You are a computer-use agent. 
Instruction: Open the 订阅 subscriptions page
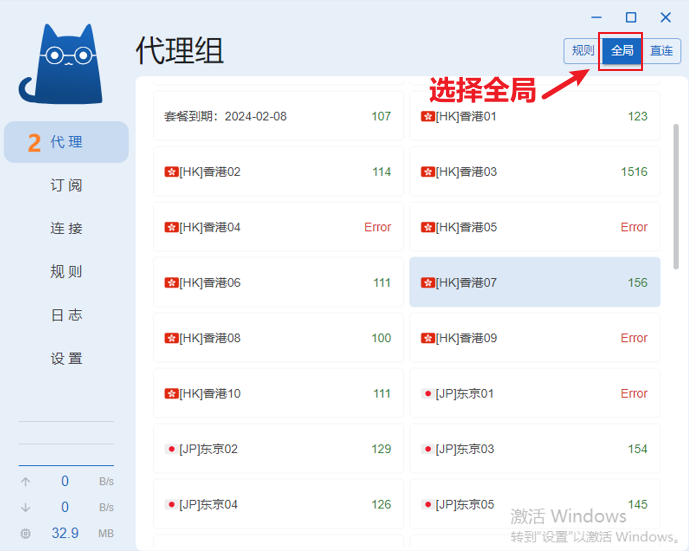66,186
